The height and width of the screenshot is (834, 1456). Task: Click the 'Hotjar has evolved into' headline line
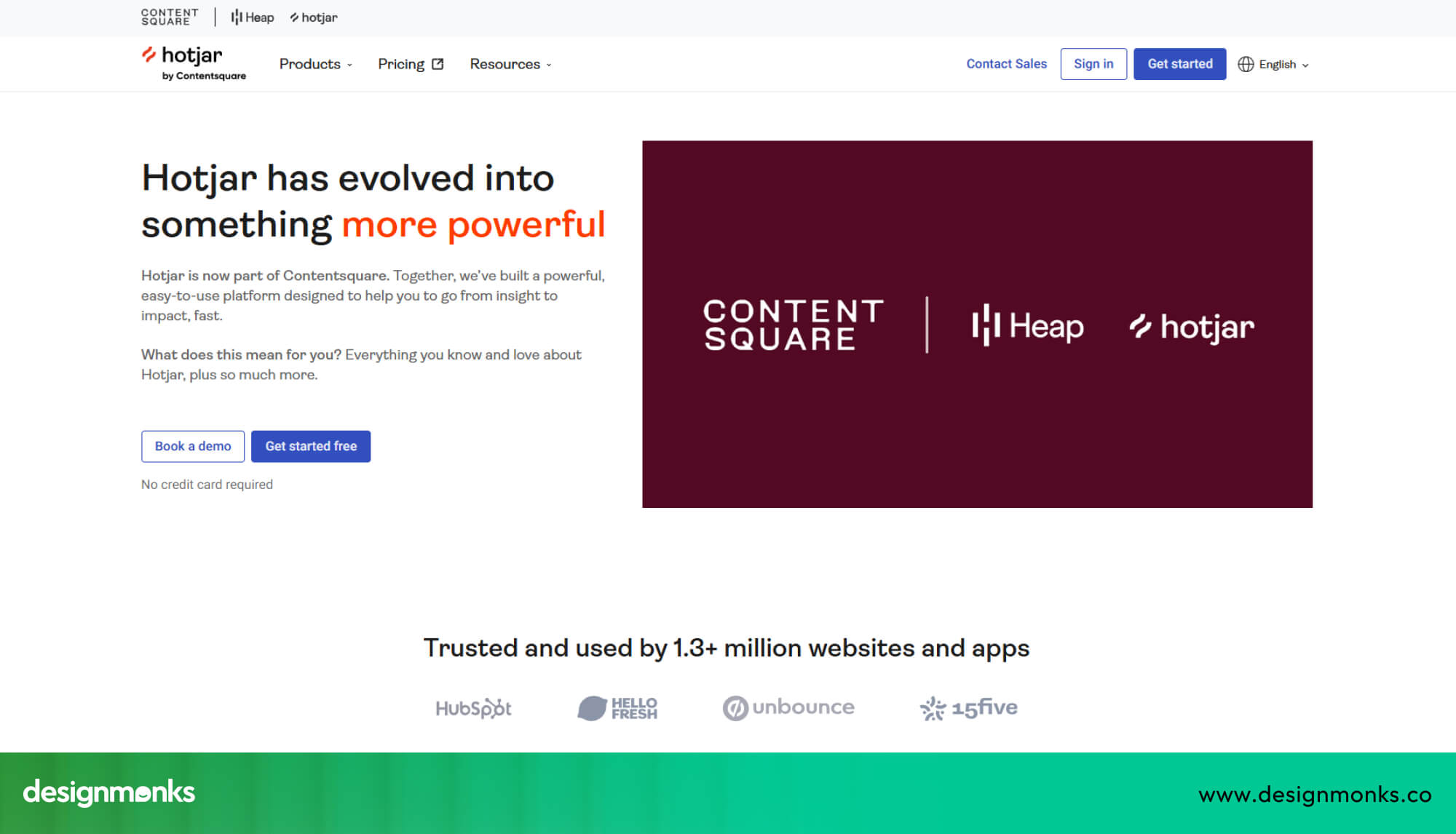tap(348, 178)
